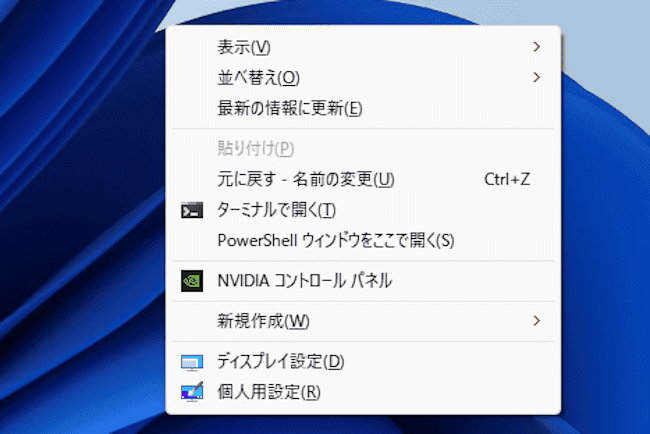The image size is (650, 434).
Task: Open the 新規作成(W) menu entry
Action: pos(363,321)
